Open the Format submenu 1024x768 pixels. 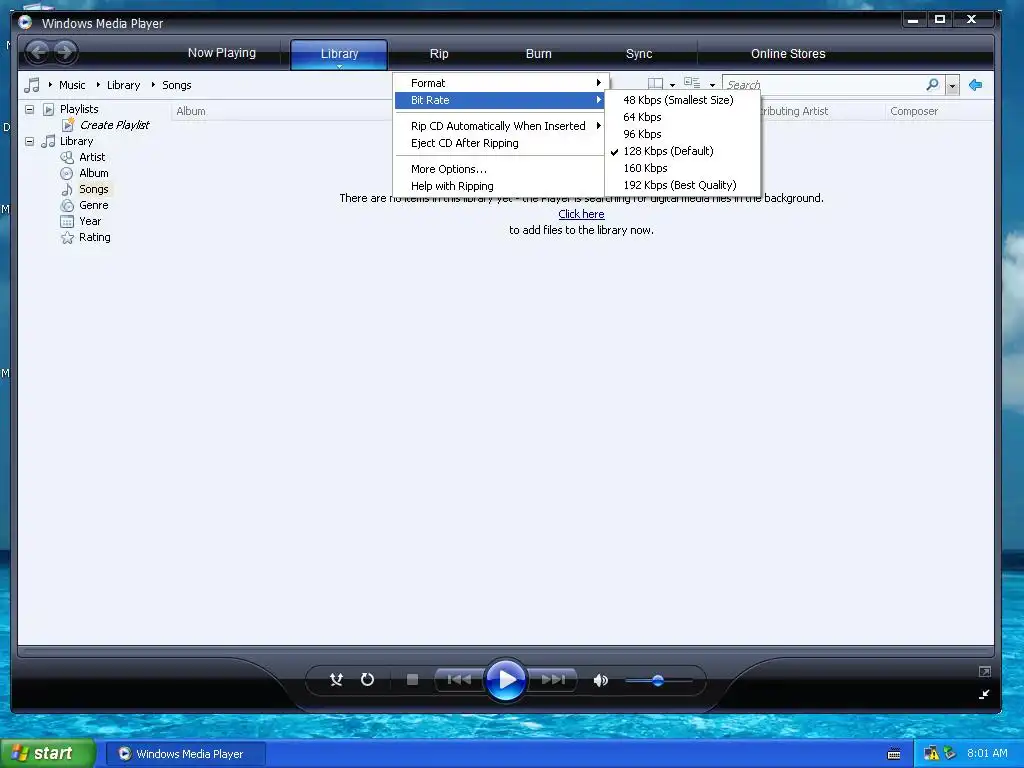pos(500,83)
